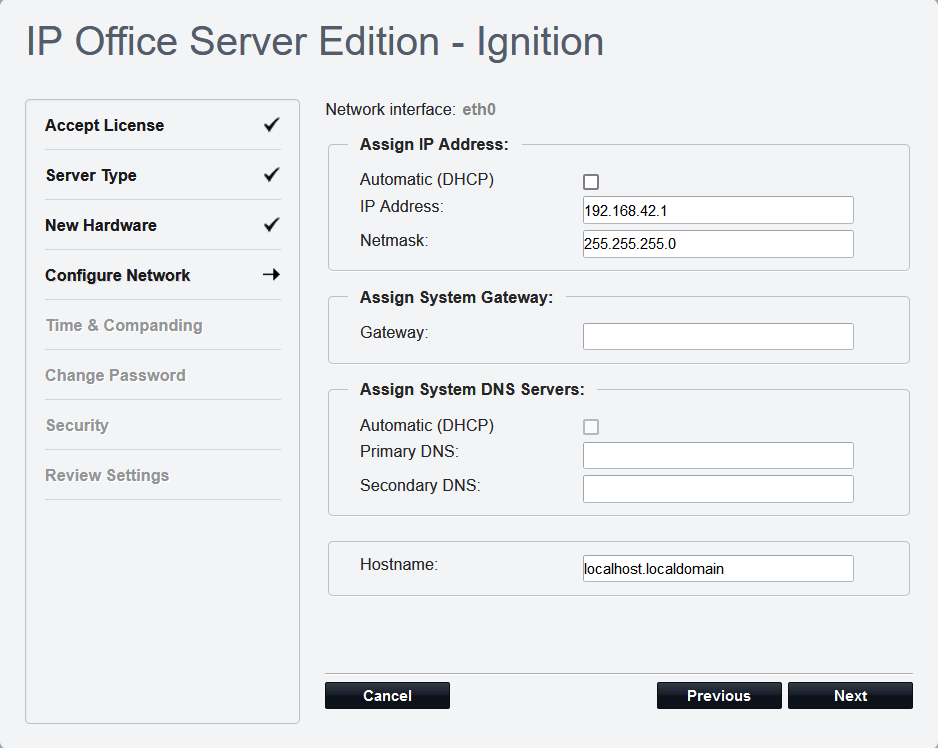Continue with the Next button
Screen dimensions: 938x748
click(x=850, y=695)
